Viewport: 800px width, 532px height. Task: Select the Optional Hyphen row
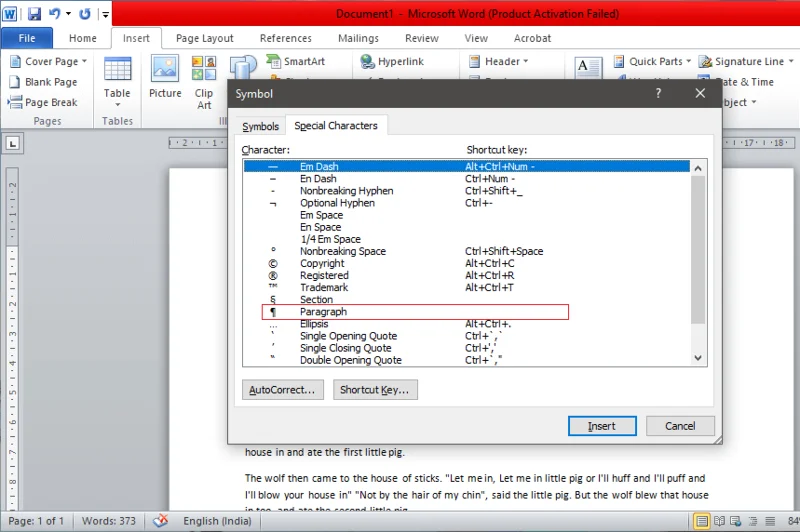point(466,203)
